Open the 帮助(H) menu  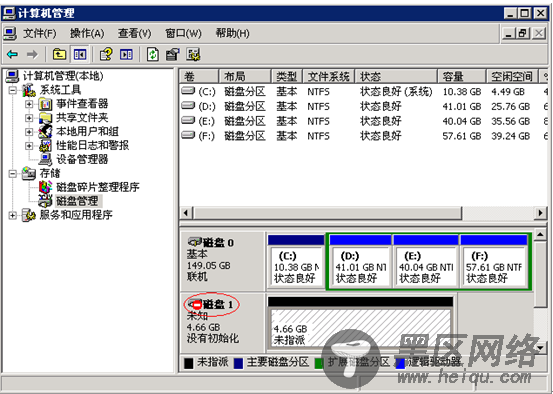click(232, 34)
